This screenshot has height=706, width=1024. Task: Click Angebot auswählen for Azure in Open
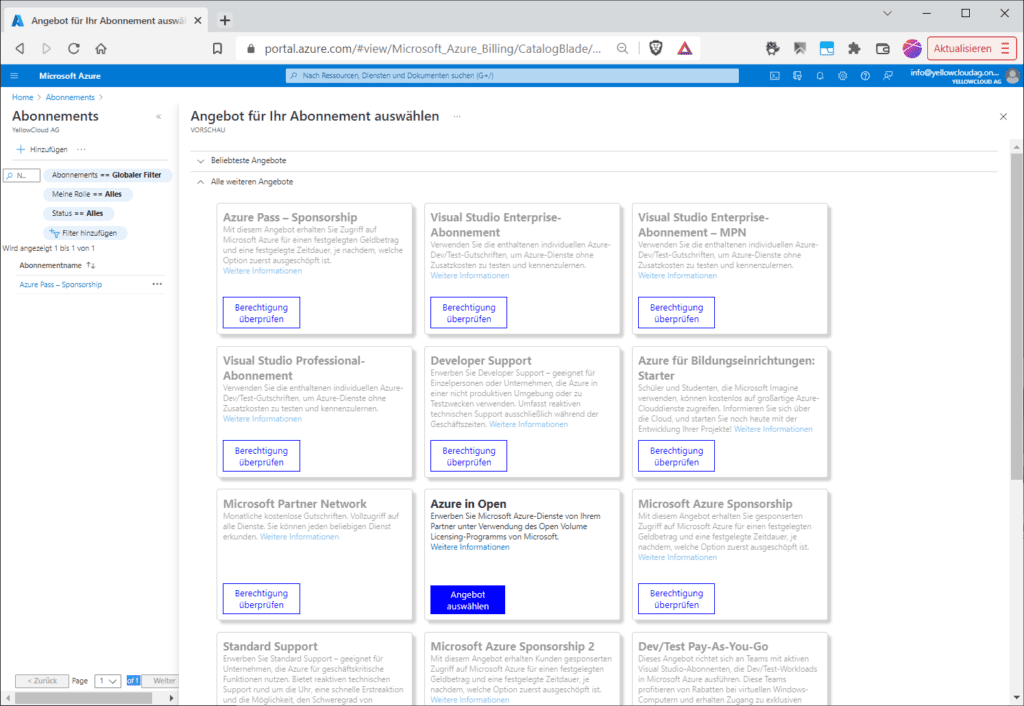pos(468,600)
